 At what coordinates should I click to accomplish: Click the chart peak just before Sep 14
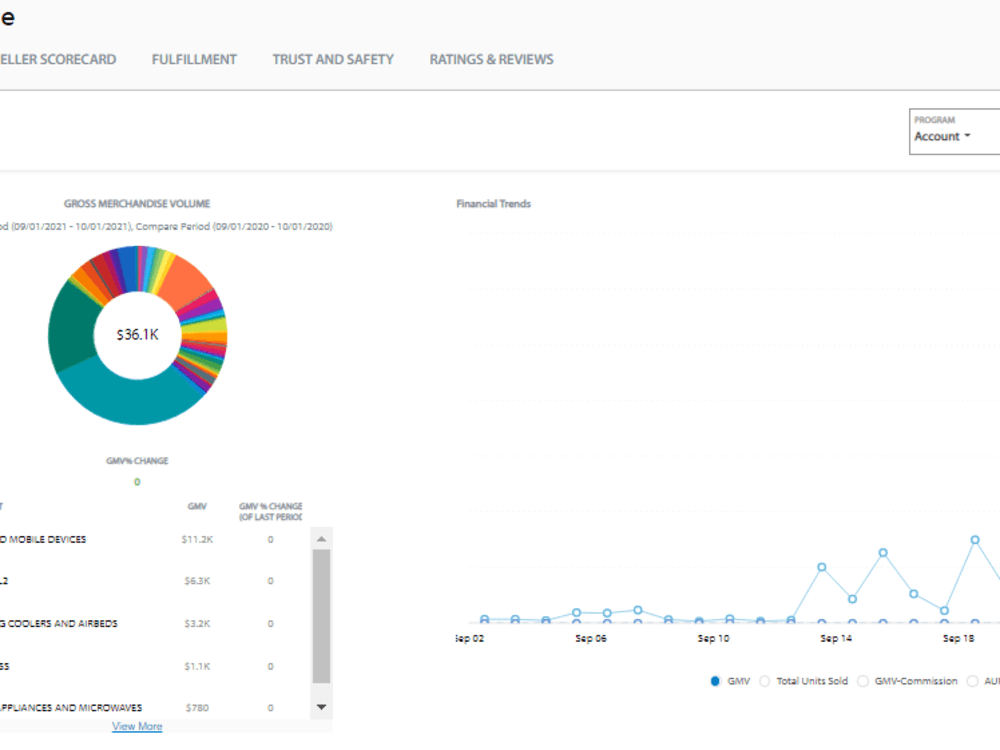821,567
